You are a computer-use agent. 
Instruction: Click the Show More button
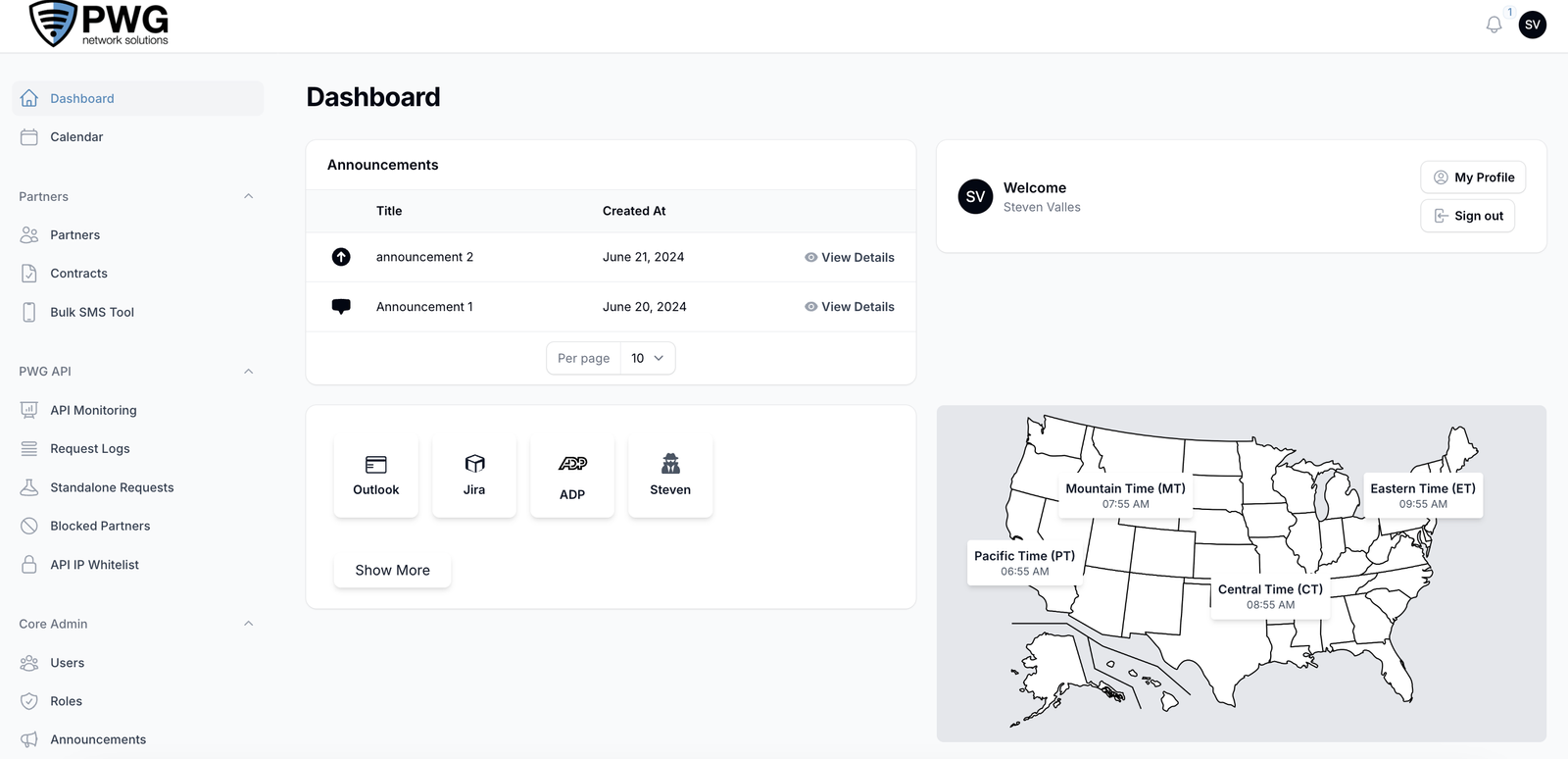[392, 570]
